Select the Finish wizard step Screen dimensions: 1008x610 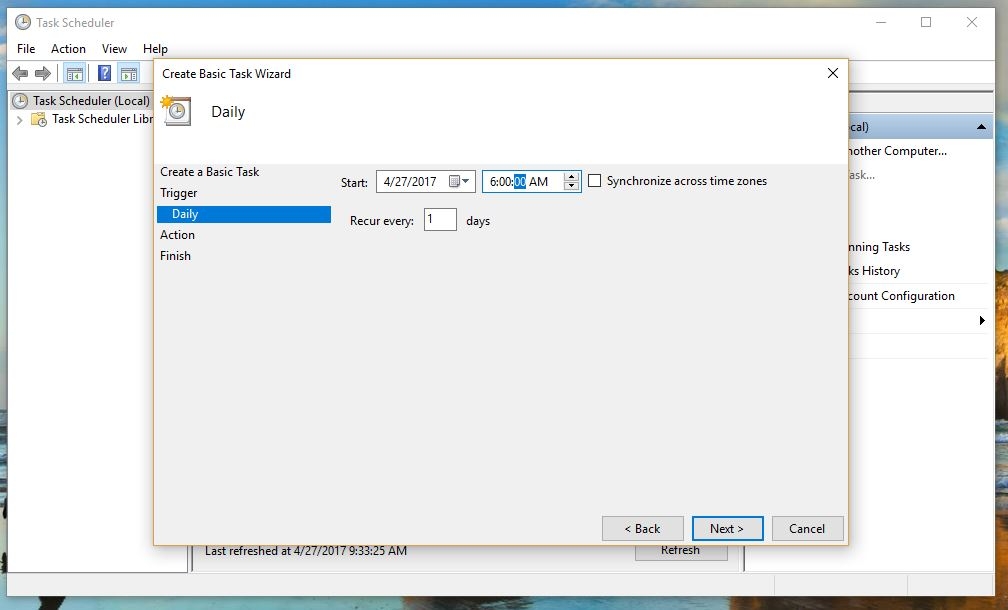(x=176, y=256)
